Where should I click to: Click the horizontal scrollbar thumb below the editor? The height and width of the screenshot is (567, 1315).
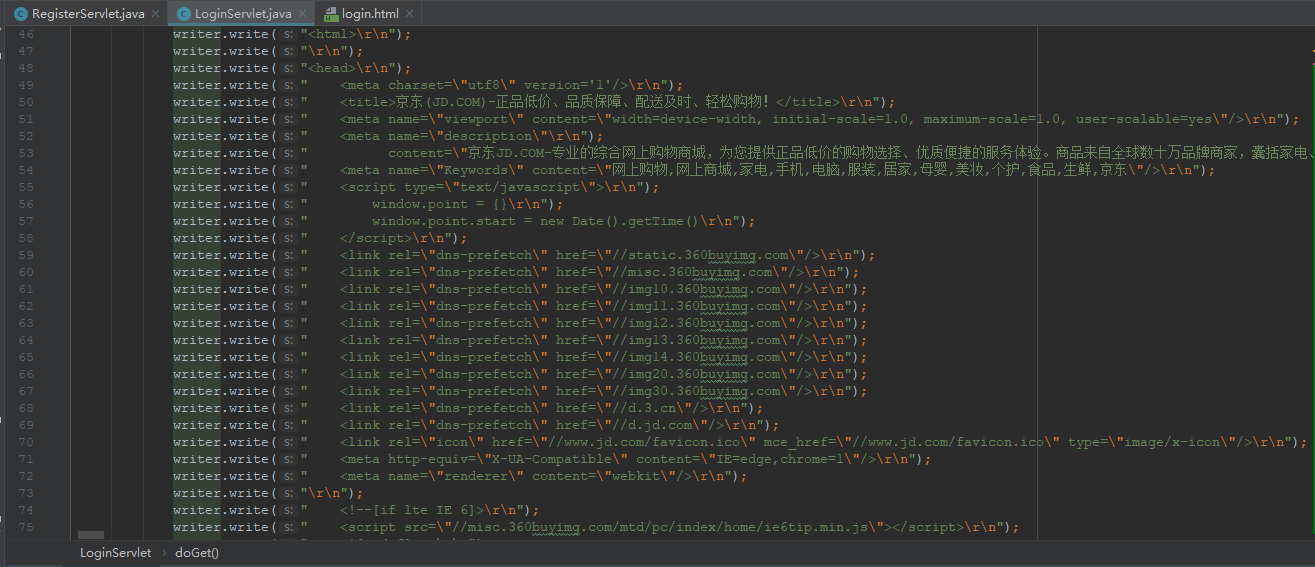(91, 536)
